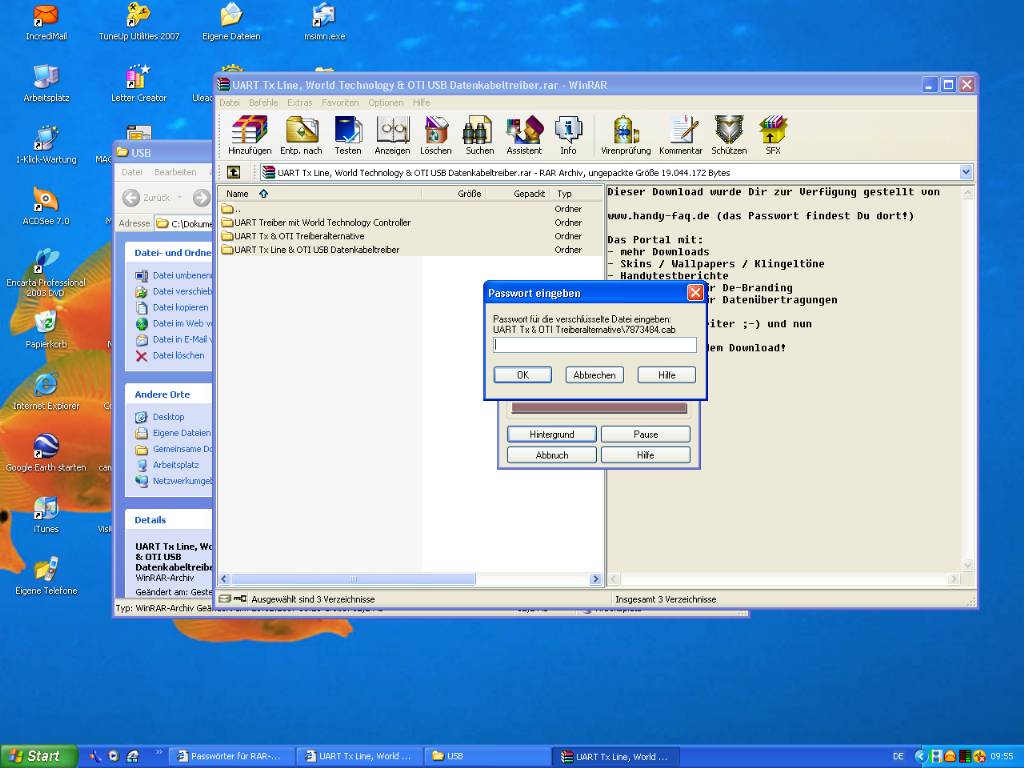1024x768 pixels.
Task: Sort the file list by the Name column
Action: click(320, 193)
